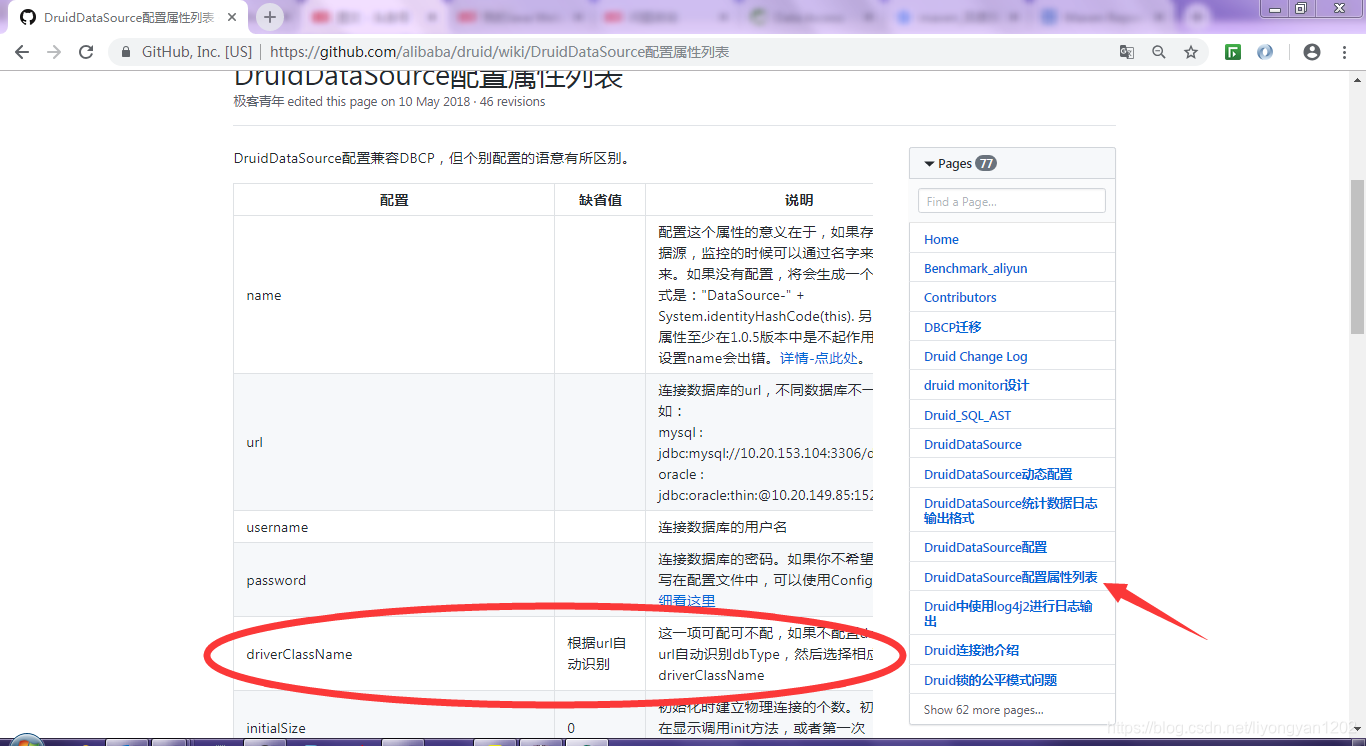Select the username table cell
The image size is (1366, 746).
click(394, 527)
